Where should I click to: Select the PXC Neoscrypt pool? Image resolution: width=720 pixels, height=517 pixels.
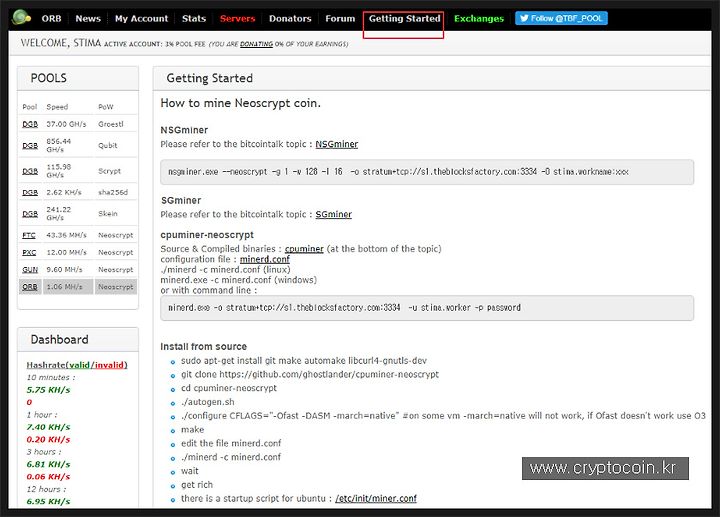(x=29, y=253)
